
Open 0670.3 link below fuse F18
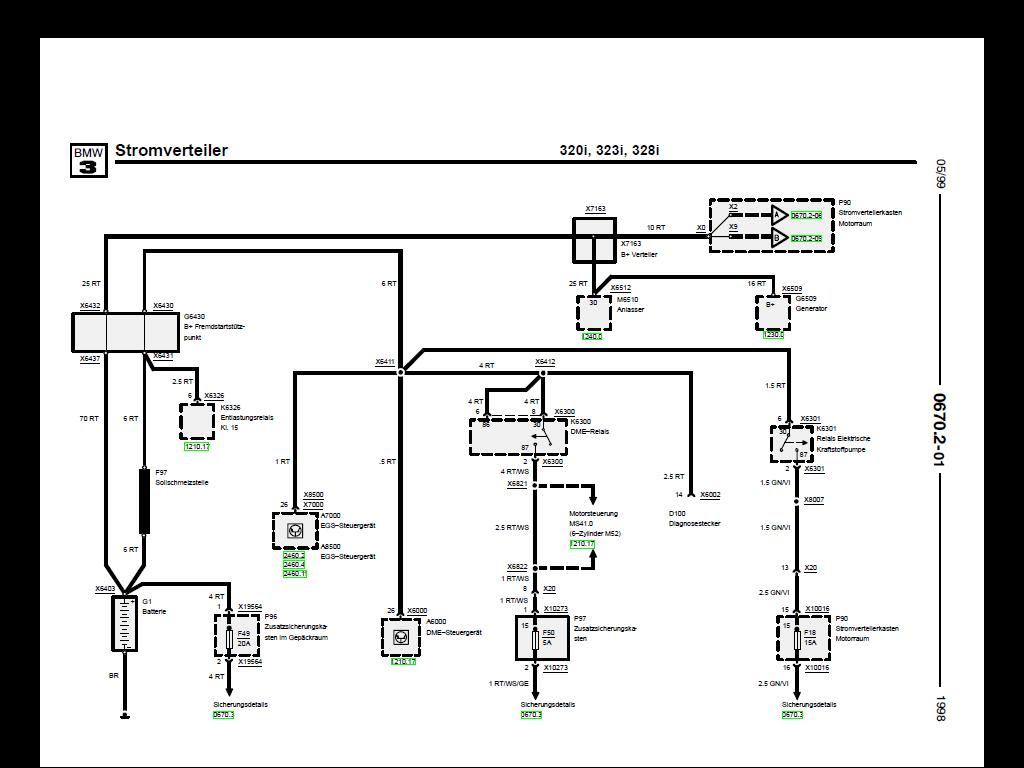(792, 715)
